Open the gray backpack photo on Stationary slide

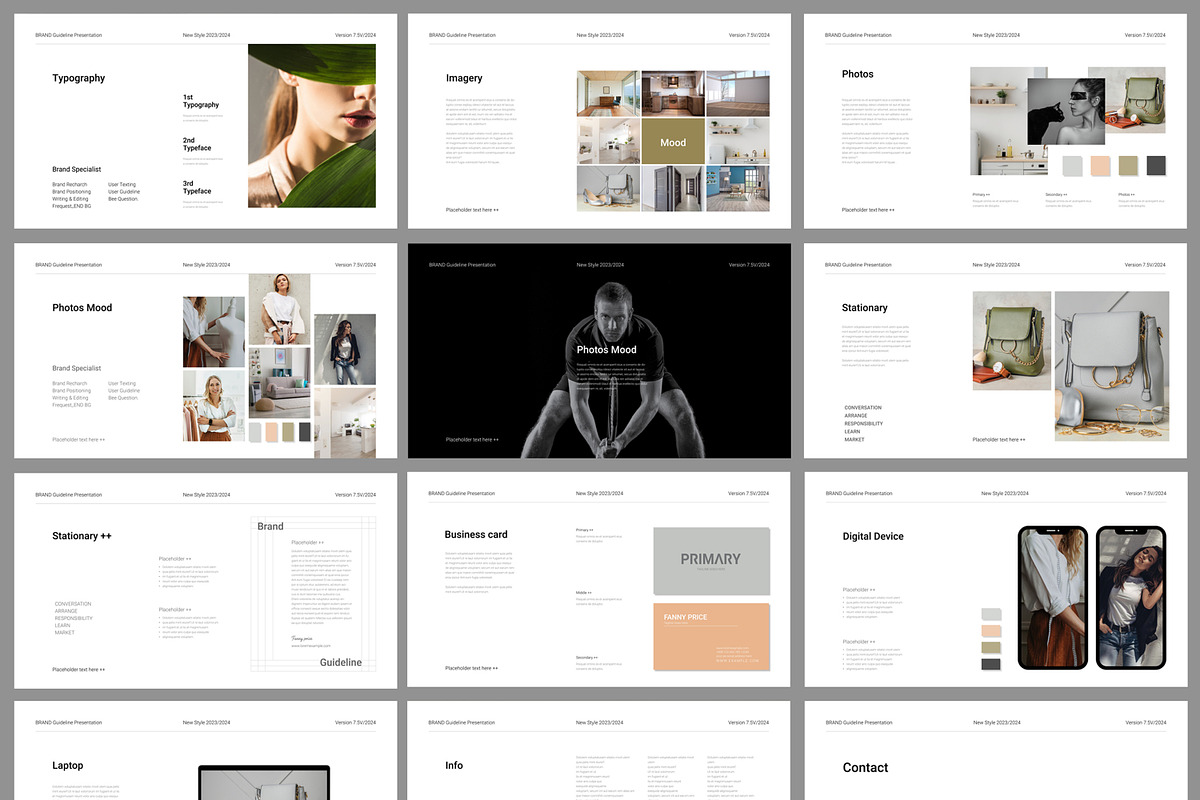click(x=1111, y=366)
